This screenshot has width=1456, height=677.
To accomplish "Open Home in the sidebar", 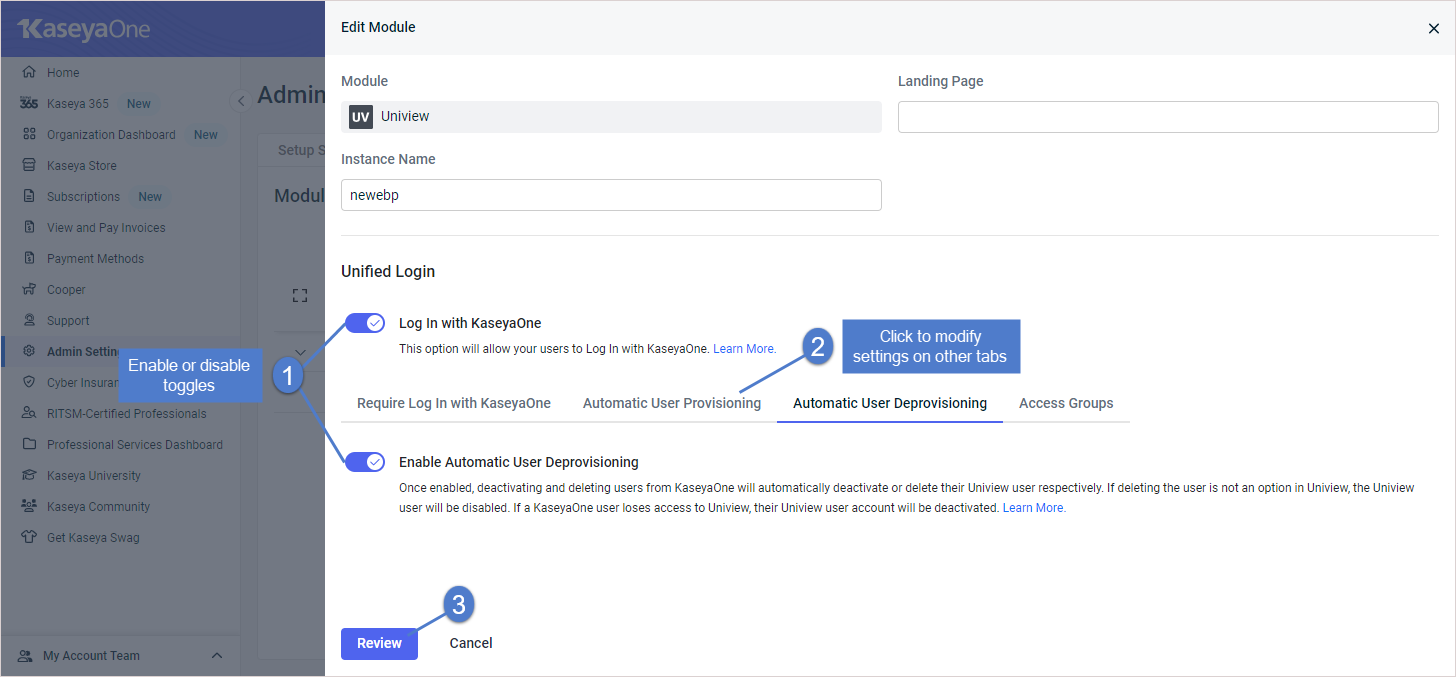I will click(x=63, y=72).
